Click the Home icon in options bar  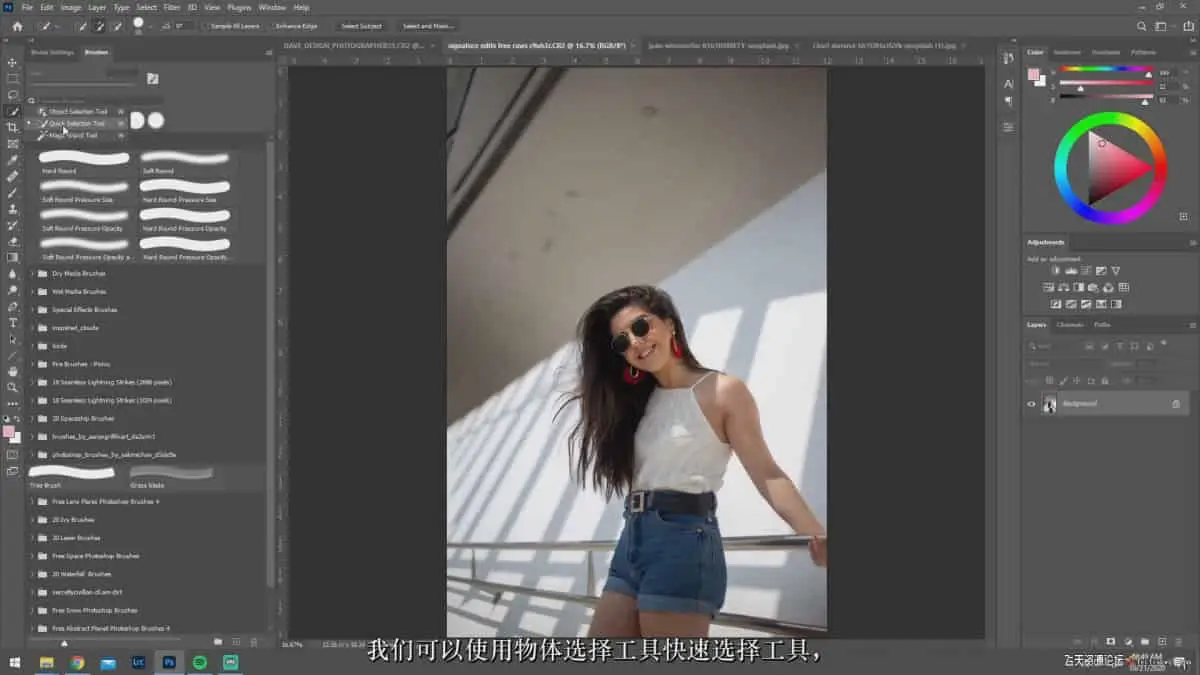[x=17, y=26]
